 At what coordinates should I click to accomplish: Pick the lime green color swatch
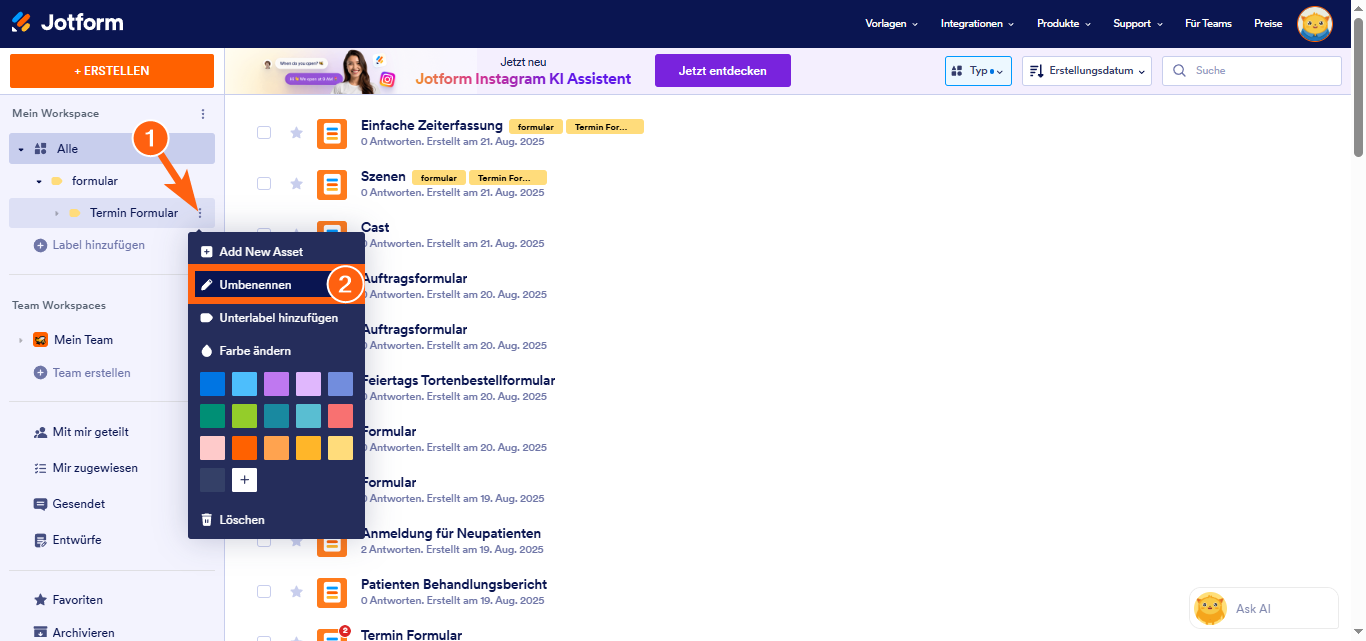click(x=245, y=416)
